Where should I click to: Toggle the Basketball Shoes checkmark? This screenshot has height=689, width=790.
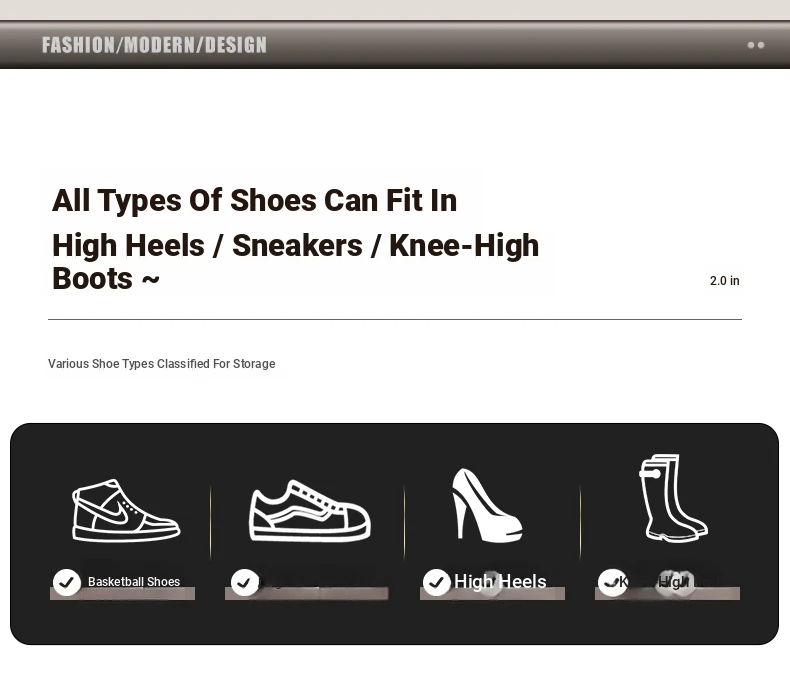(x=67, y=582)
